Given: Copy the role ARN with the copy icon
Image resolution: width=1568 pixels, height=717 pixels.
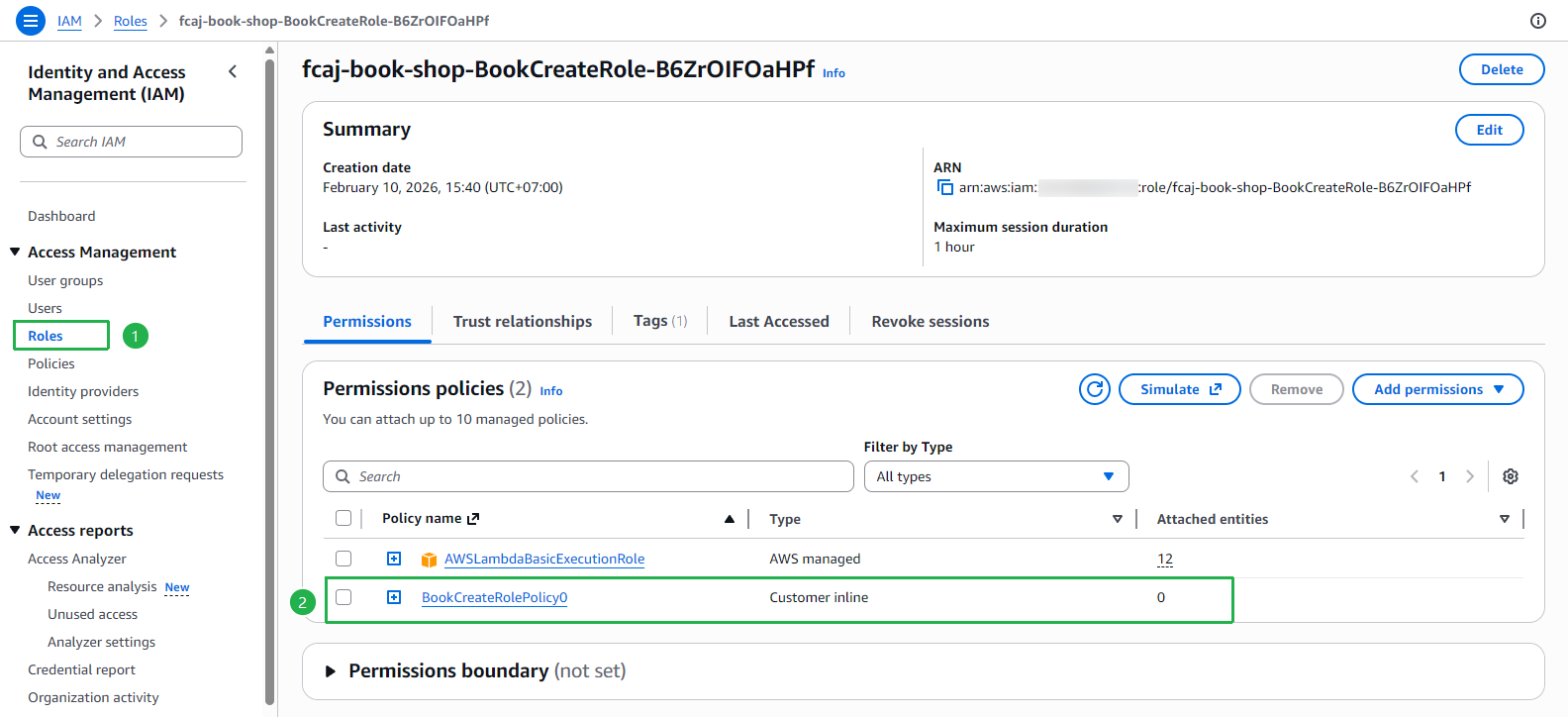Looking at the screenshot, I should click(945, 187).
